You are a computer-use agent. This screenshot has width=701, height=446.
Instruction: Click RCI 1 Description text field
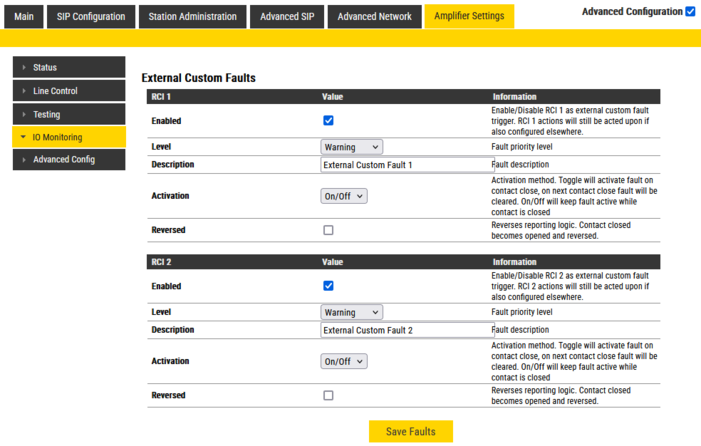[406, 165]
